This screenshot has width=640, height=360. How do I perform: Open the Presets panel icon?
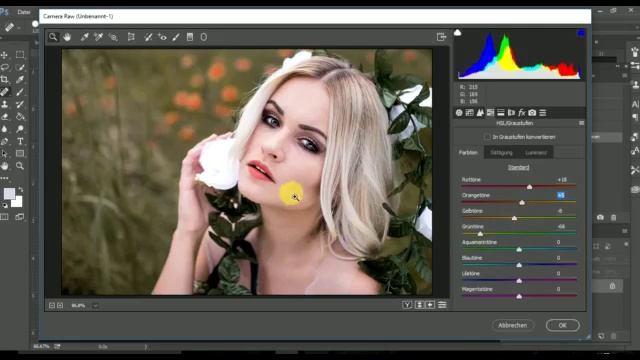(543, 113)
